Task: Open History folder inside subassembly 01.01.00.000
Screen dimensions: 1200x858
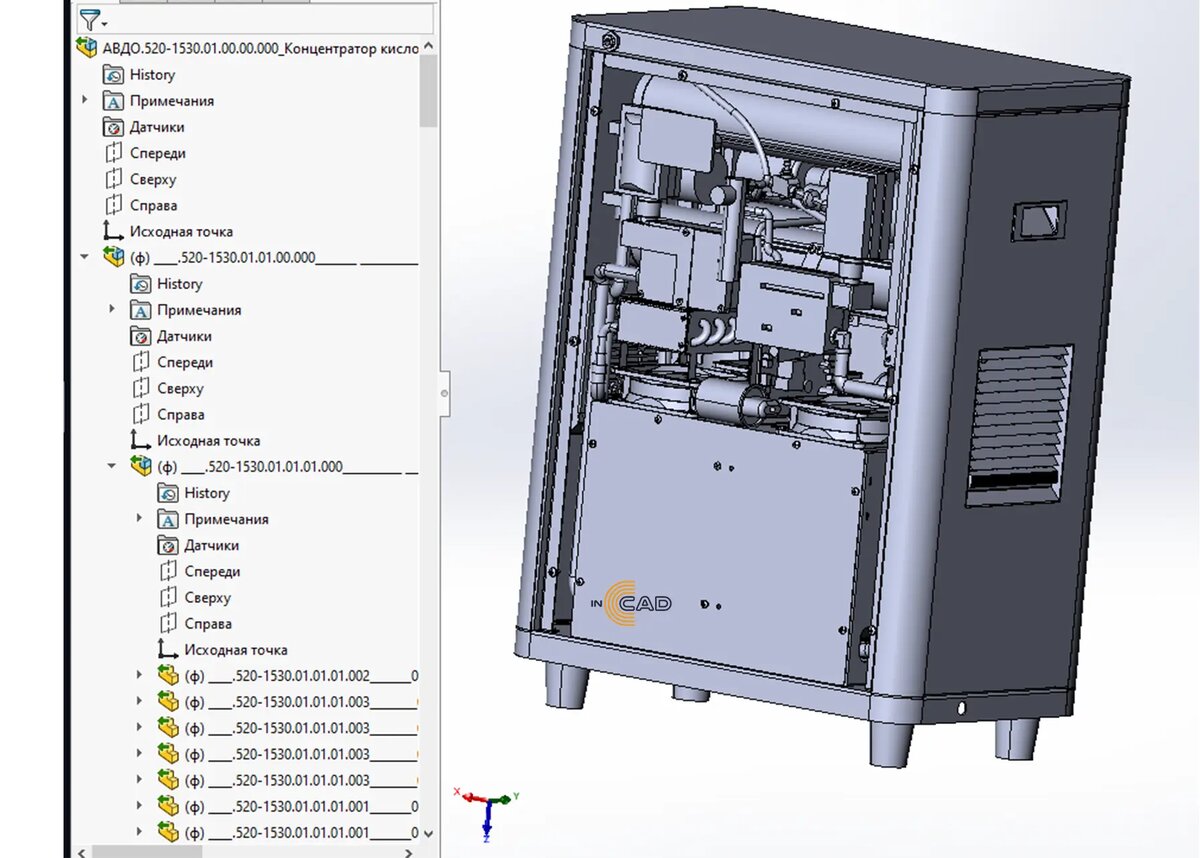Action: pos(166,284)
